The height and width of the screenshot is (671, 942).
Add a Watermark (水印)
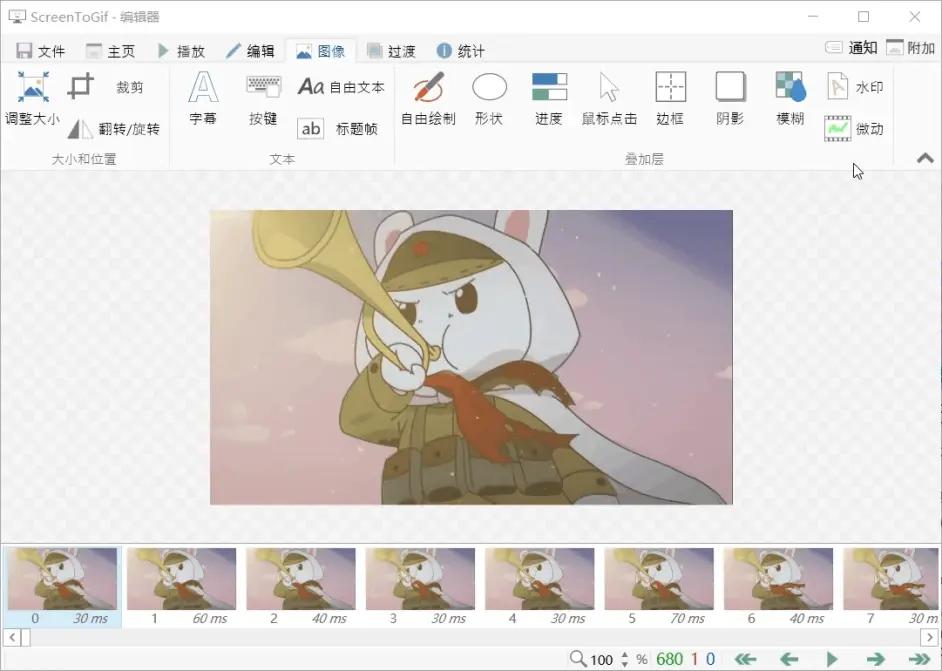854,87
